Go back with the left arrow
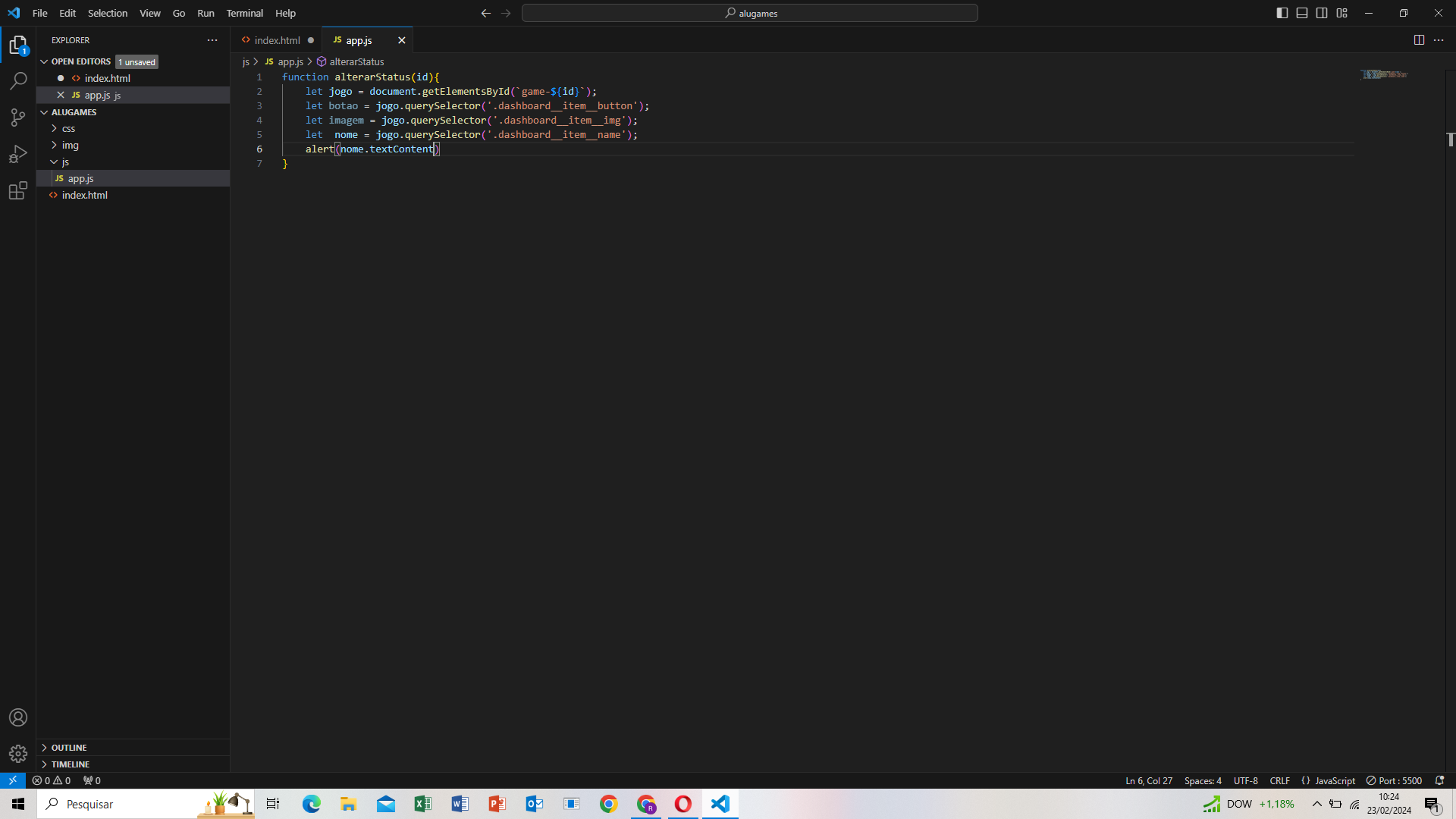Viewport: 1456px width, 819px height. pos(486,13)
